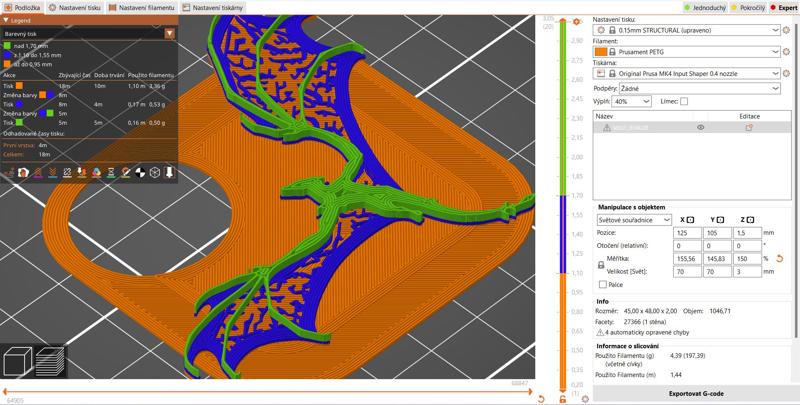The image size is (800, 405).
Task: Open Podpěry dropdown showing Žádné
Action: [x=700, y=88]
